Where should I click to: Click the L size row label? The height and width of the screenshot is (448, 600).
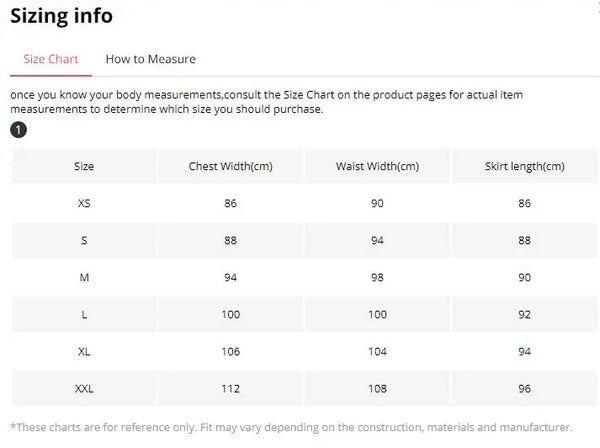click(x=84, y=315)
